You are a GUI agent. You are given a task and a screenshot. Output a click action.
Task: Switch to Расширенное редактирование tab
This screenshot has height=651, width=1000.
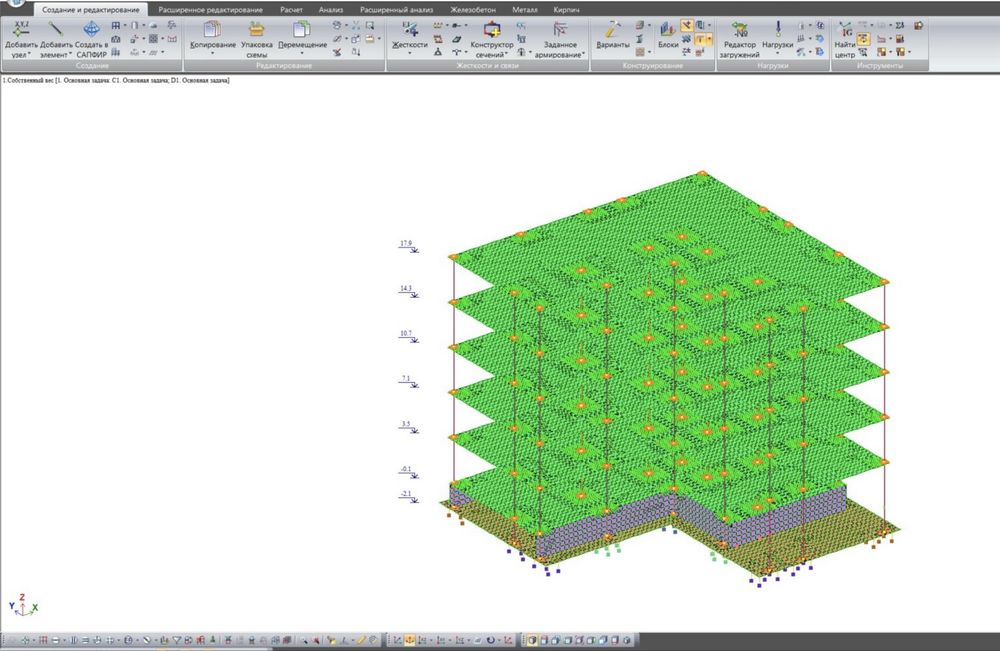210,10
